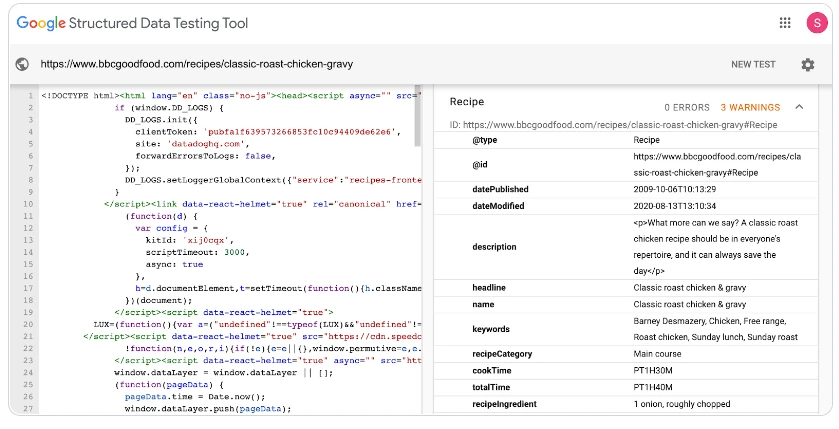Select the dateModified row label
The width and height of the screenshot is (839, 429).
(498, 206)
